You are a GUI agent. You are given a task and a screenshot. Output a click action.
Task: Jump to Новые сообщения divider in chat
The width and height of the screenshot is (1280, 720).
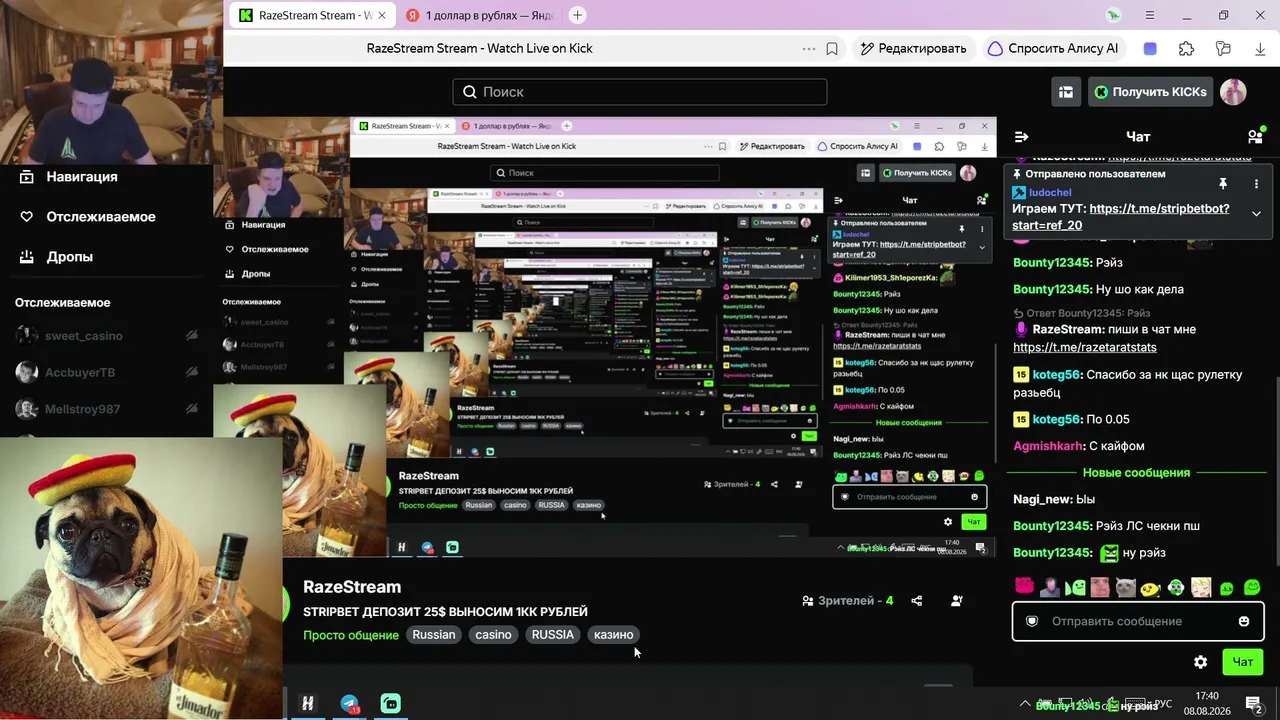tap(1136, 472)
